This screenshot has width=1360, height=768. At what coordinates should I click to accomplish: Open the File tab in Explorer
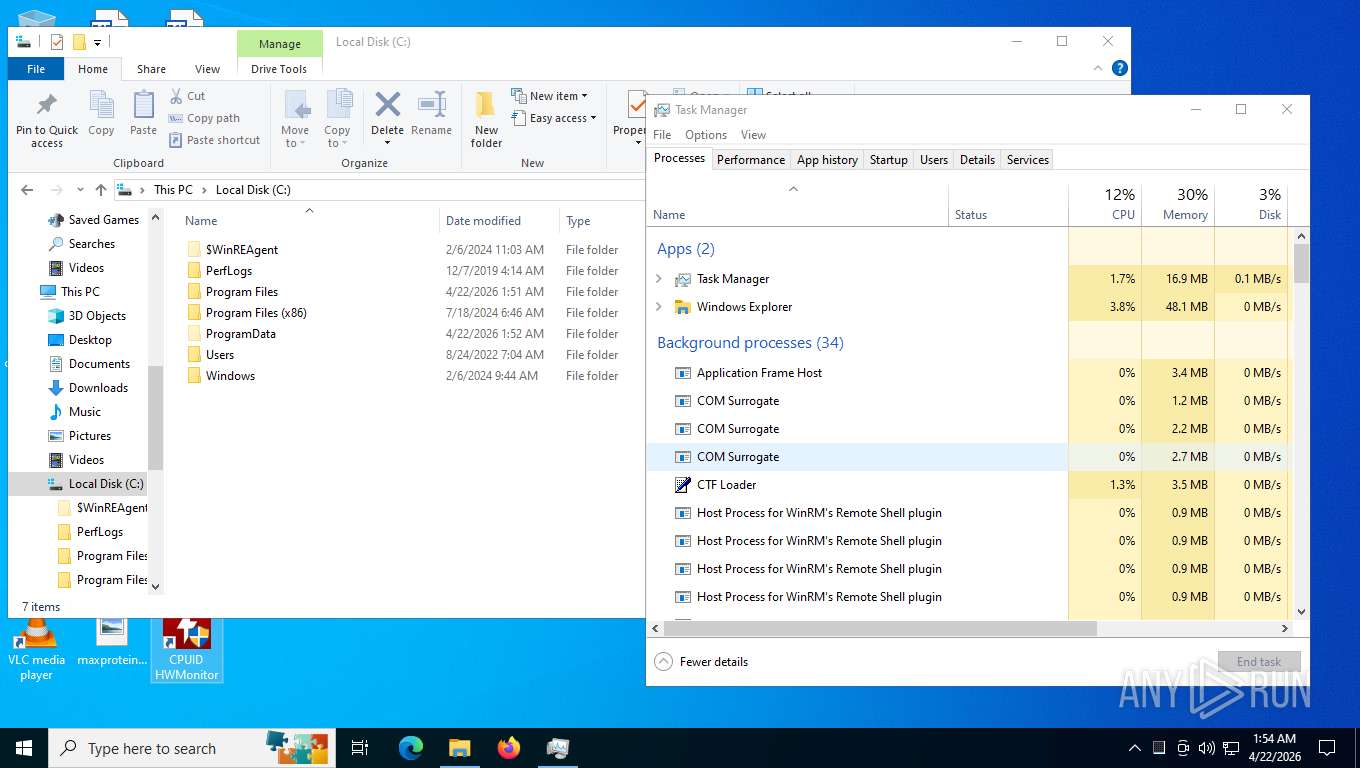point(36,69)
